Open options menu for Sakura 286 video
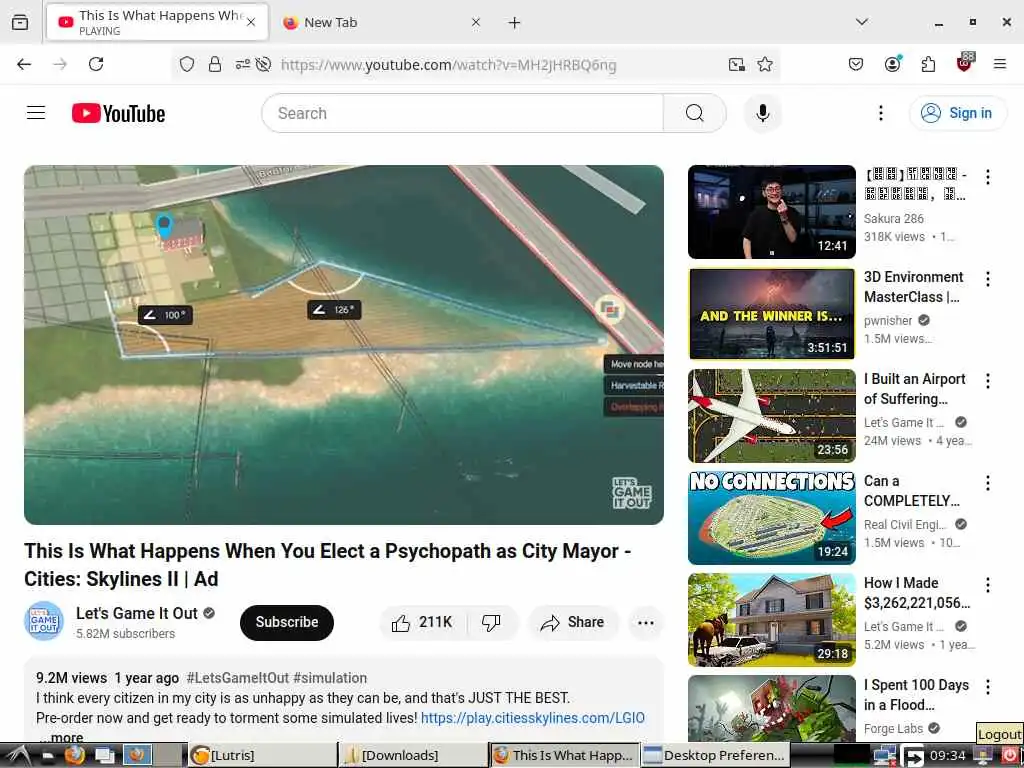The image size is (1024, 768). click(x=987, y=177)
